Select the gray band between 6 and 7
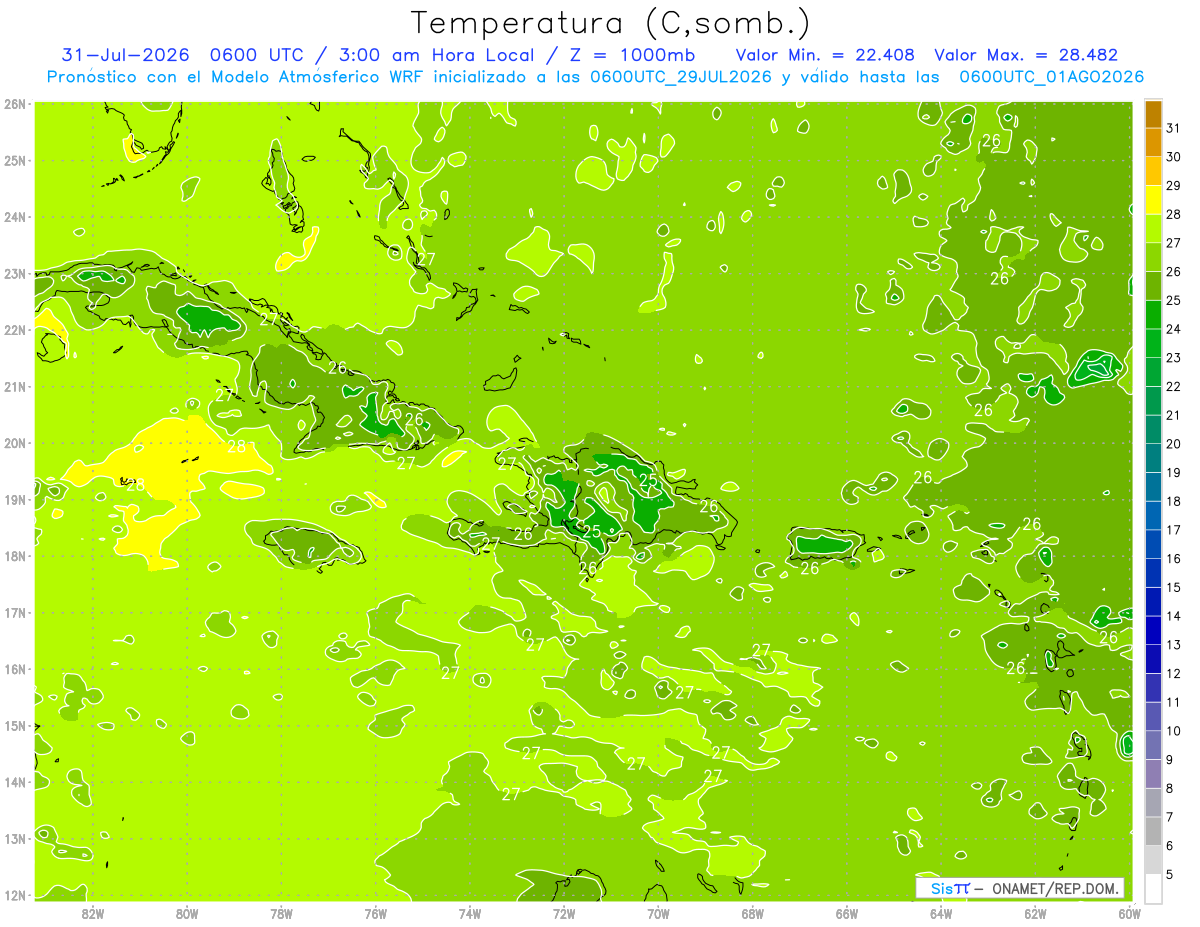1200x927 pixels. click(1153, 831)
